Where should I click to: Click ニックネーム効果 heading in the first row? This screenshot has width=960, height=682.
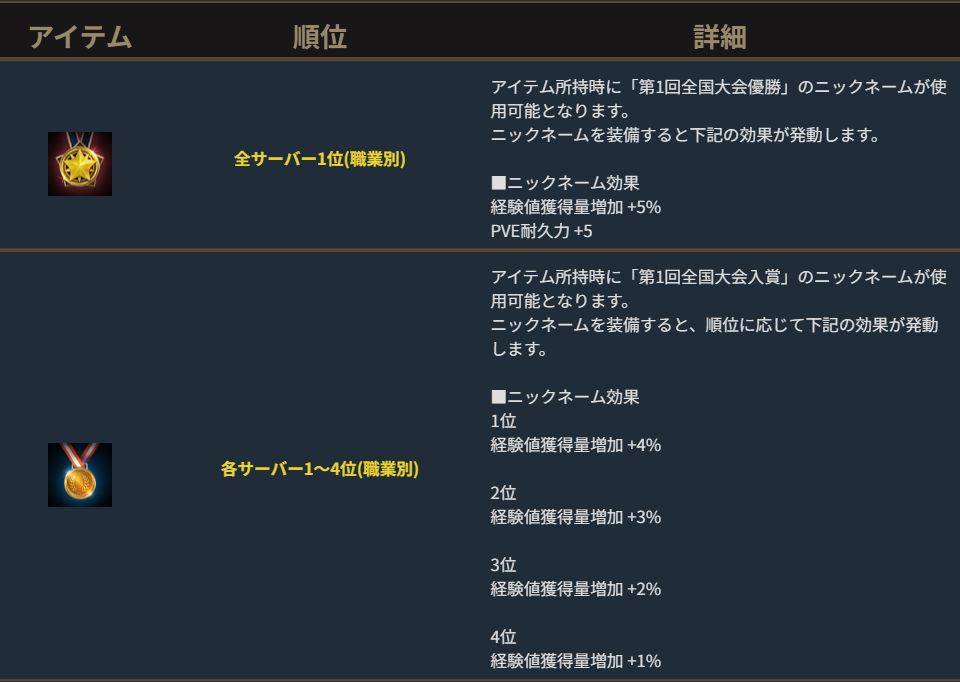(565, 183)
